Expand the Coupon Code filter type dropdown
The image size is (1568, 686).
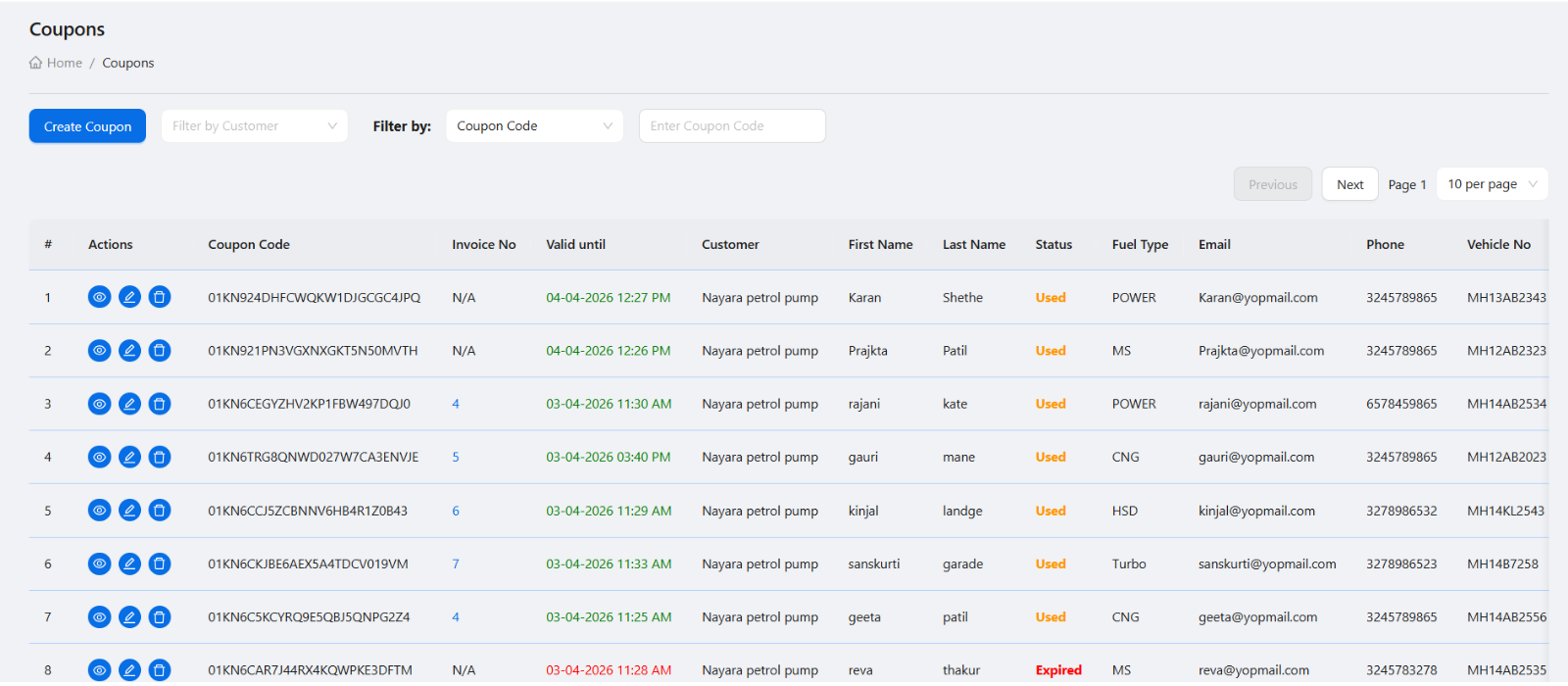tap(535, 125)
